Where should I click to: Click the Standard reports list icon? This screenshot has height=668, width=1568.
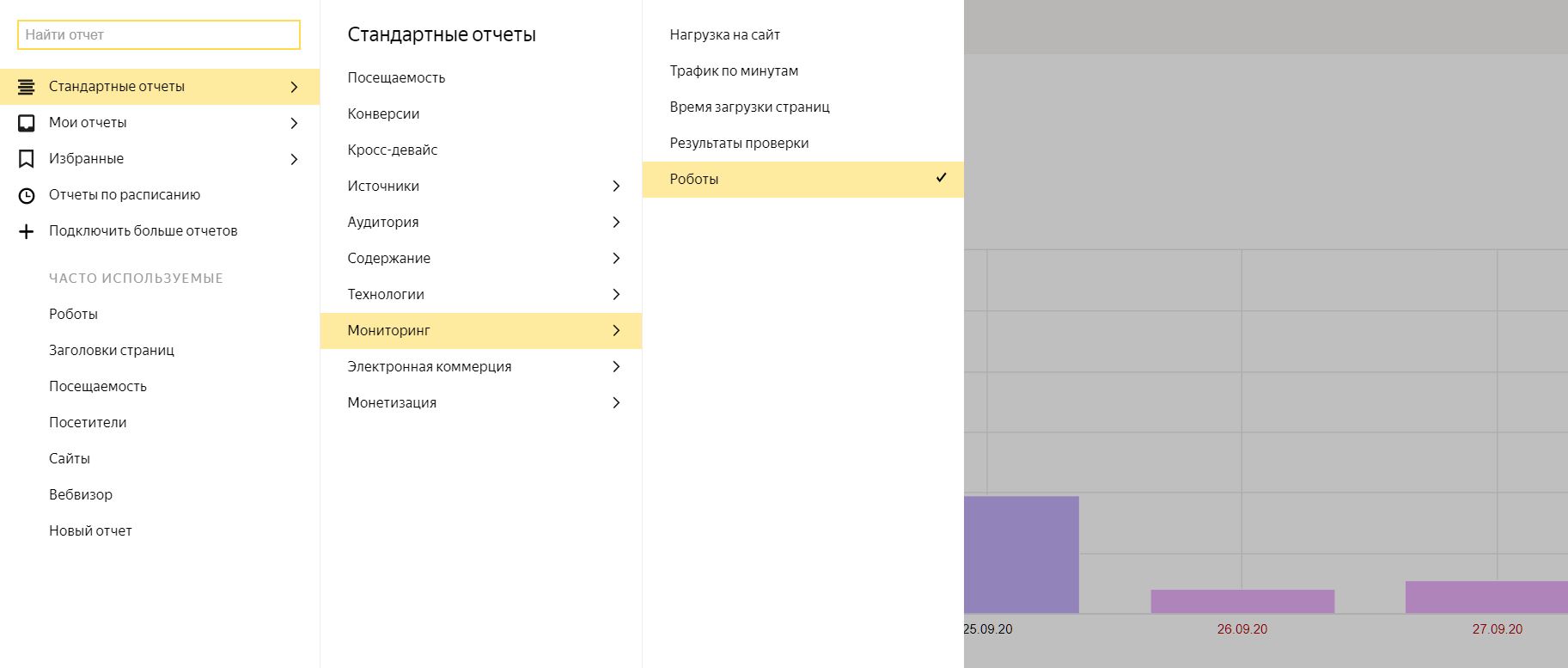coord(27,87)
